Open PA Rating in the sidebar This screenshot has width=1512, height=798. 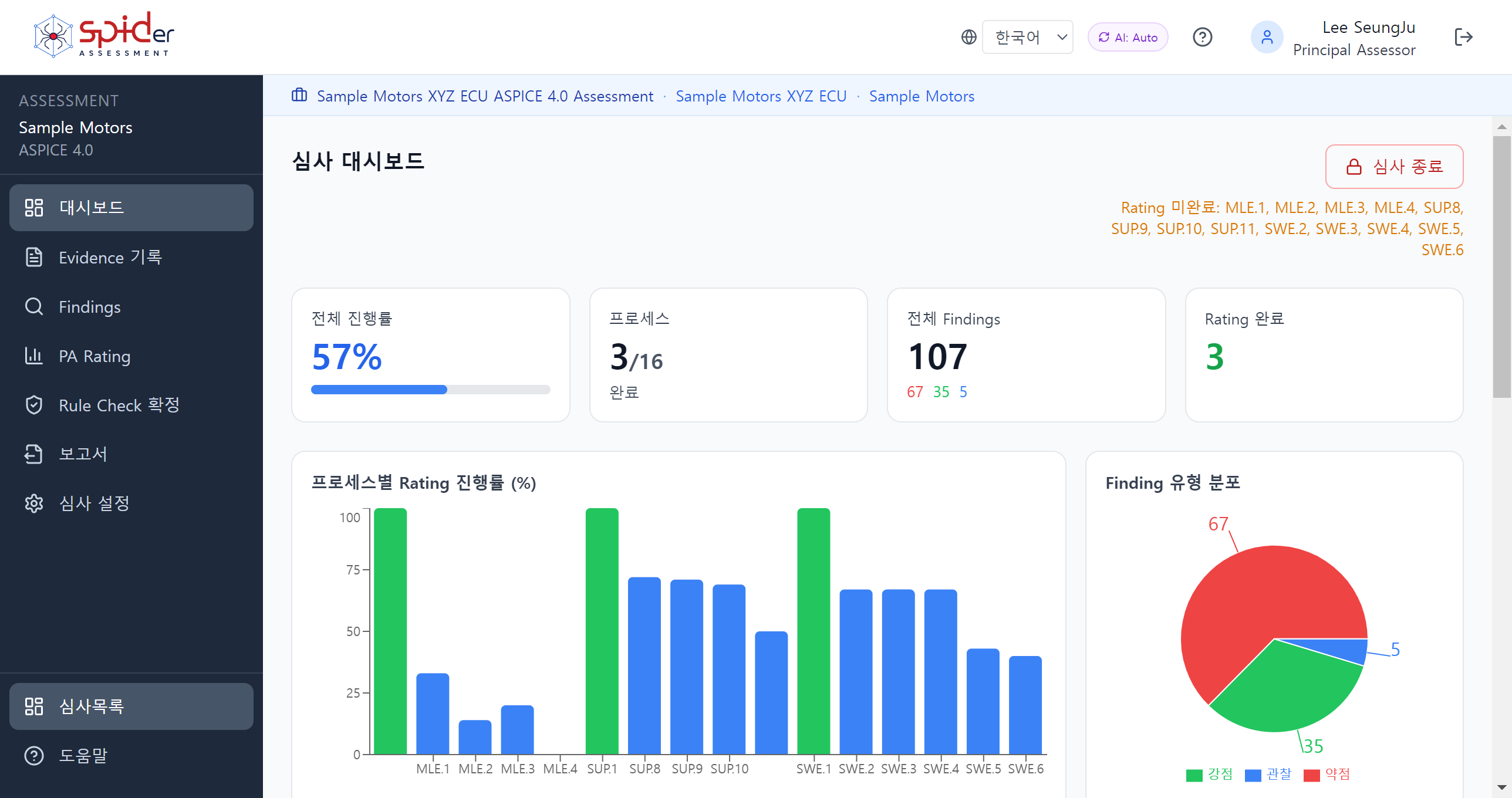pyautogui.click(x=131, y=356)
